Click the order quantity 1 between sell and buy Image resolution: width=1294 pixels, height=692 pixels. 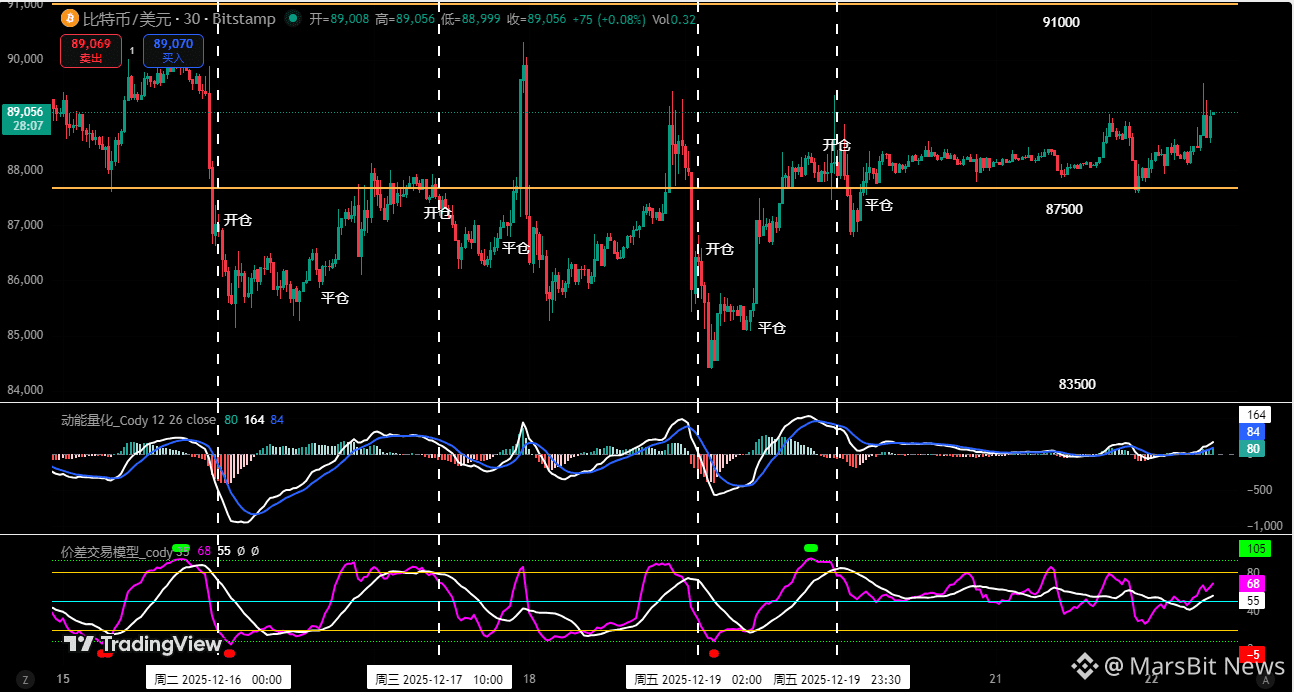coord(133,50)
